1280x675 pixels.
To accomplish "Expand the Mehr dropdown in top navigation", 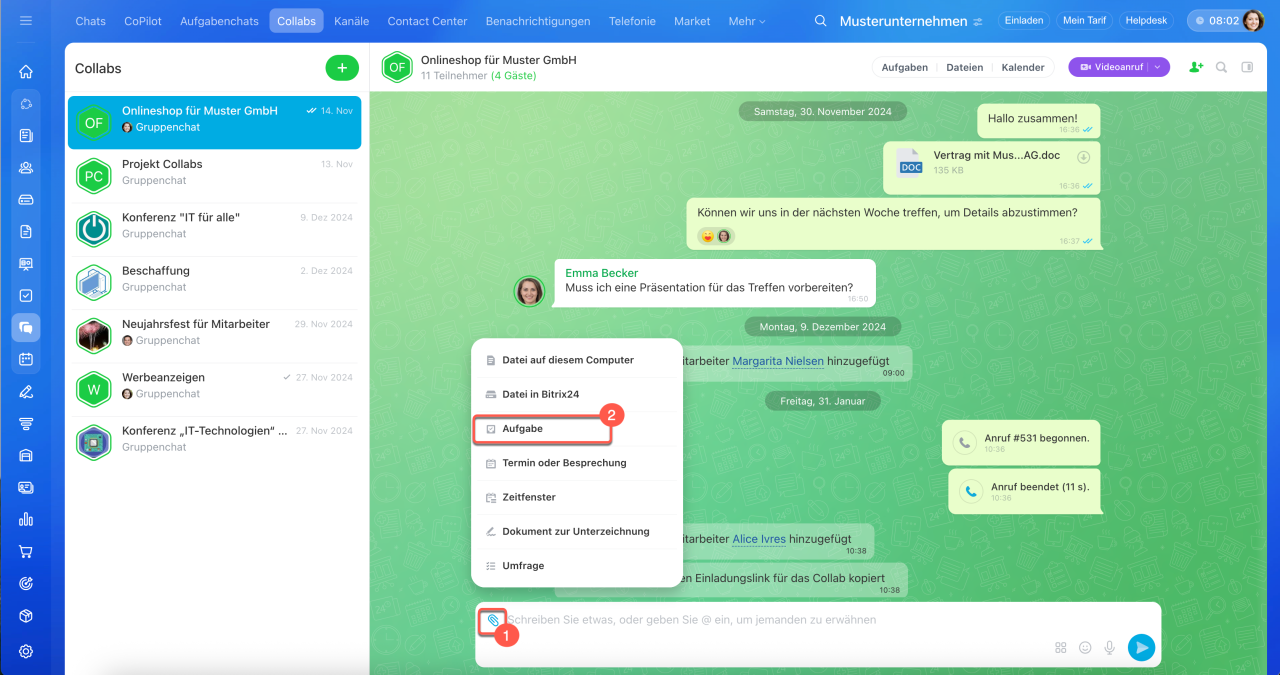I will [747, 21].
